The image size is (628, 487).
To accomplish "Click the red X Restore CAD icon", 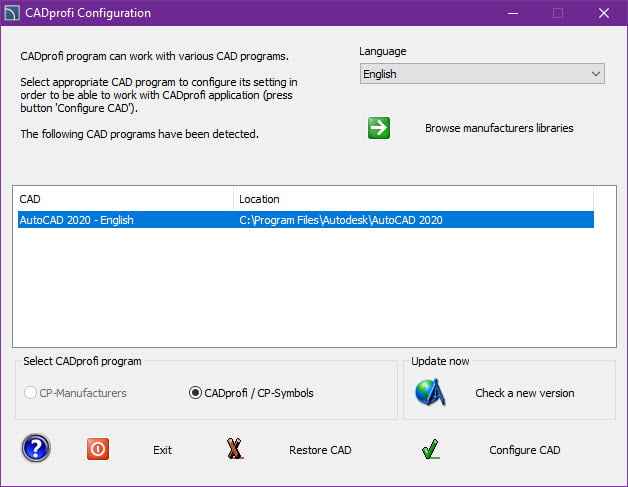I will click(x=235, y=449).
